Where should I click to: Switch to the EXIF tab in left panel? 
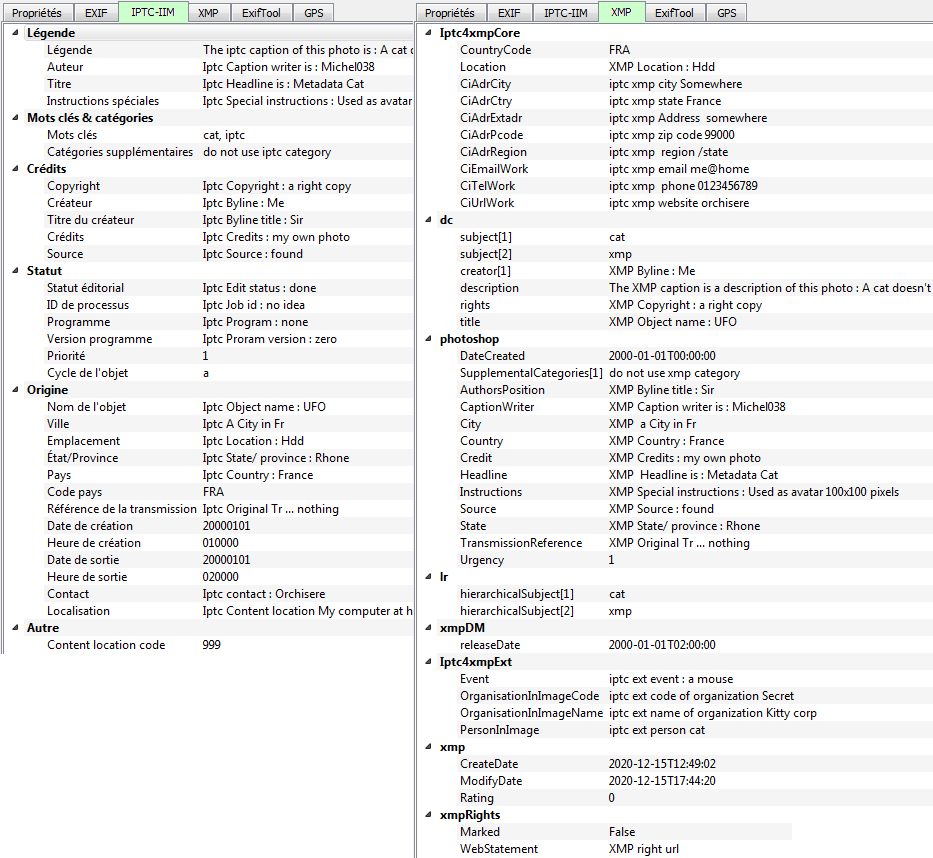coord(96,12)
